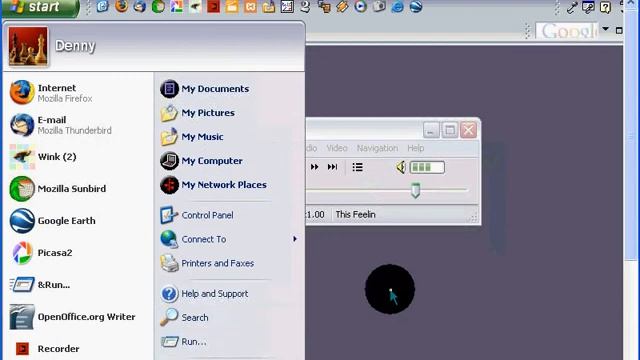The width and height of the screenshot is (640, 360).
Task: Mute audio with speaker icon
Action: point(401,167)
